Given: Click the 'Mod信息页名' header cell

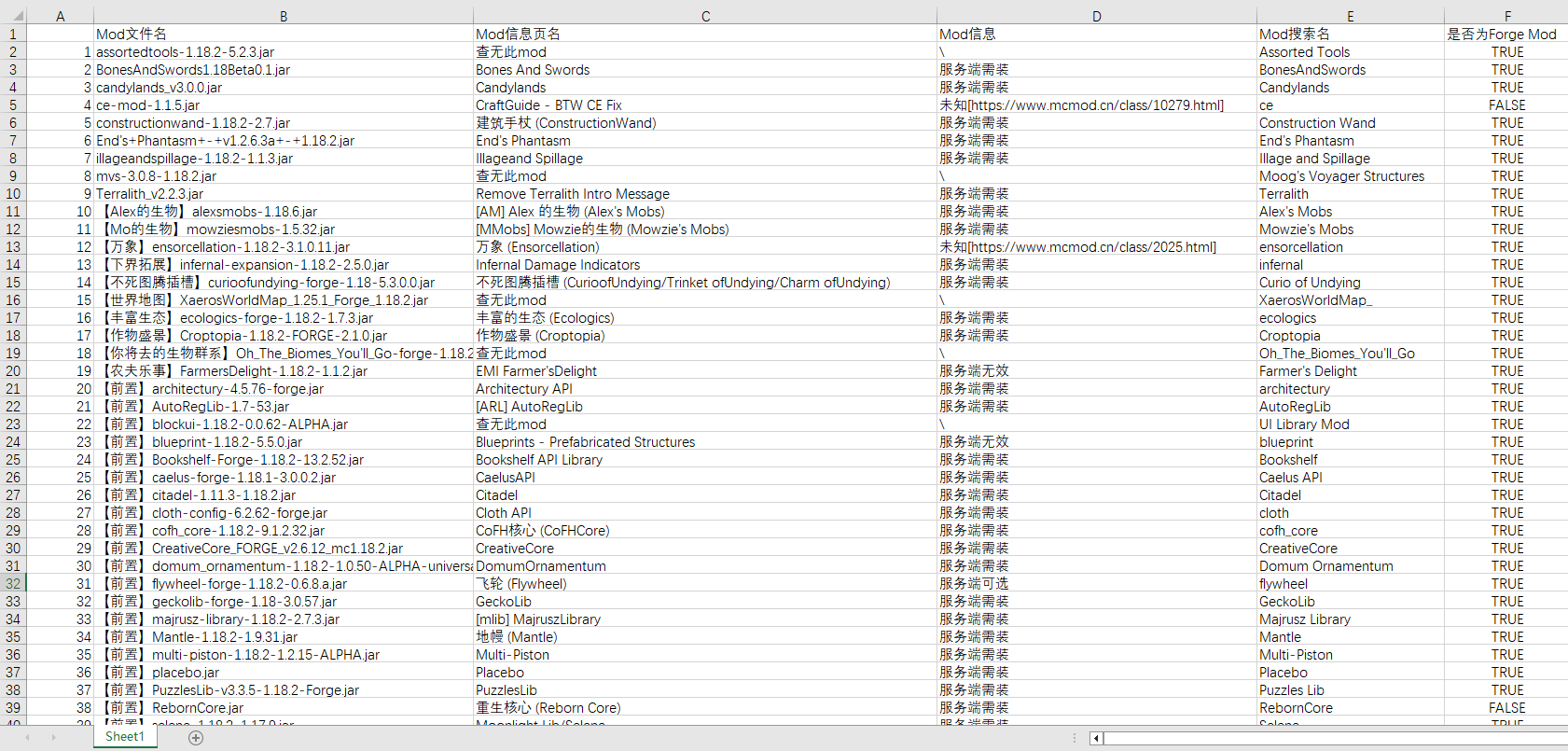Looking at the screenshot, I should click(705, 34).
